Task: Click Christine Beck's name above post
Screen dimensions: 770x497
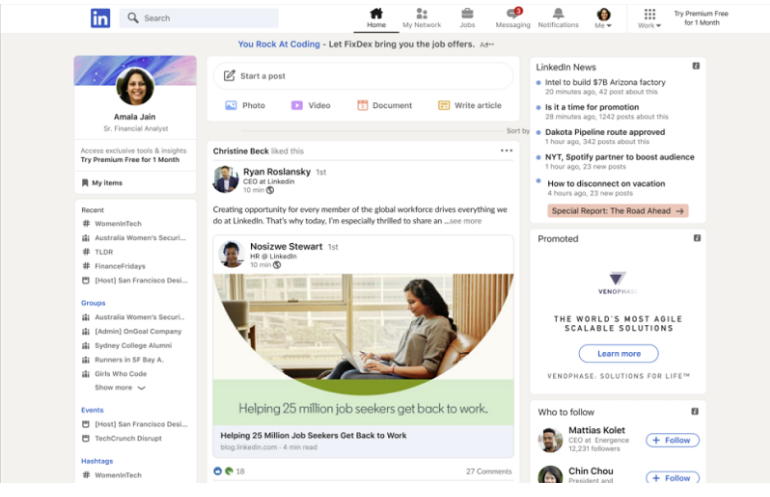Action: click(x=241, y=151)
